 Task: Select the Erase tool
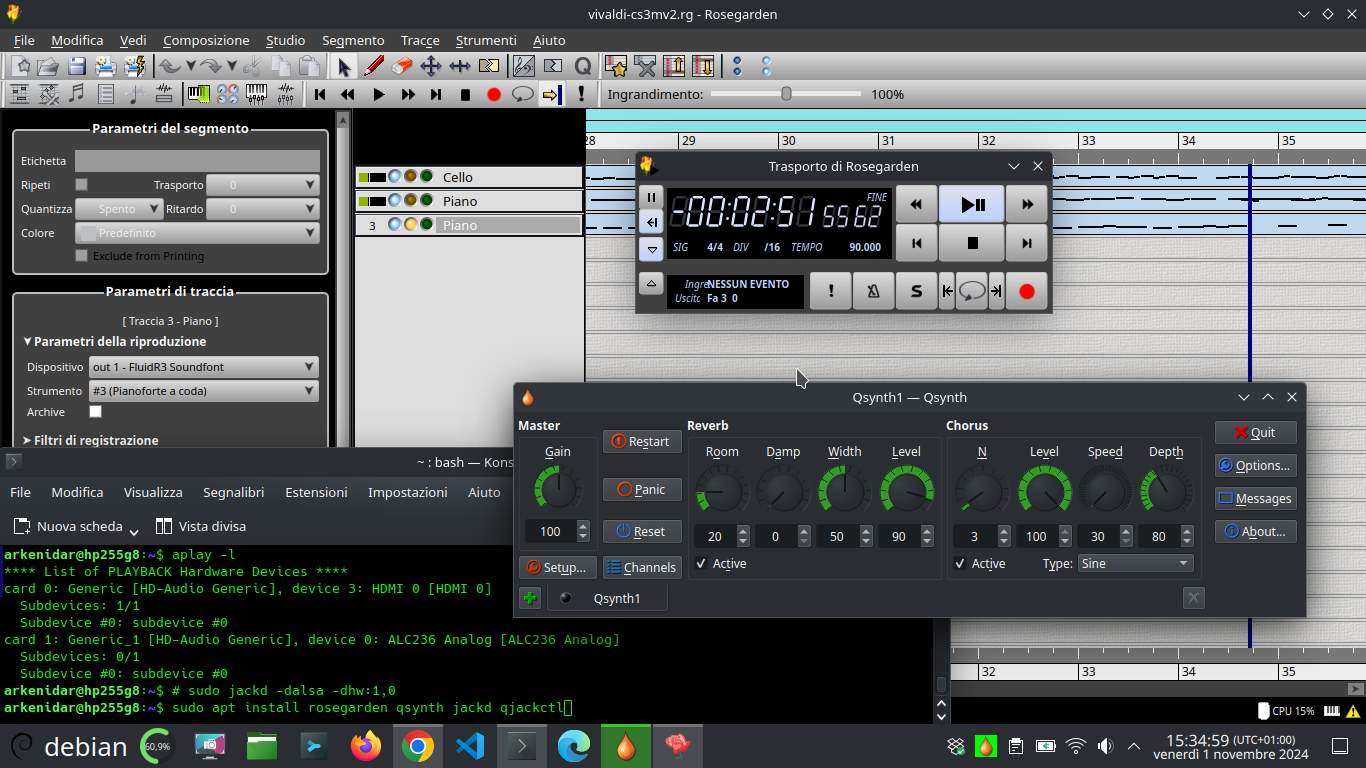(x=402, y=67)
